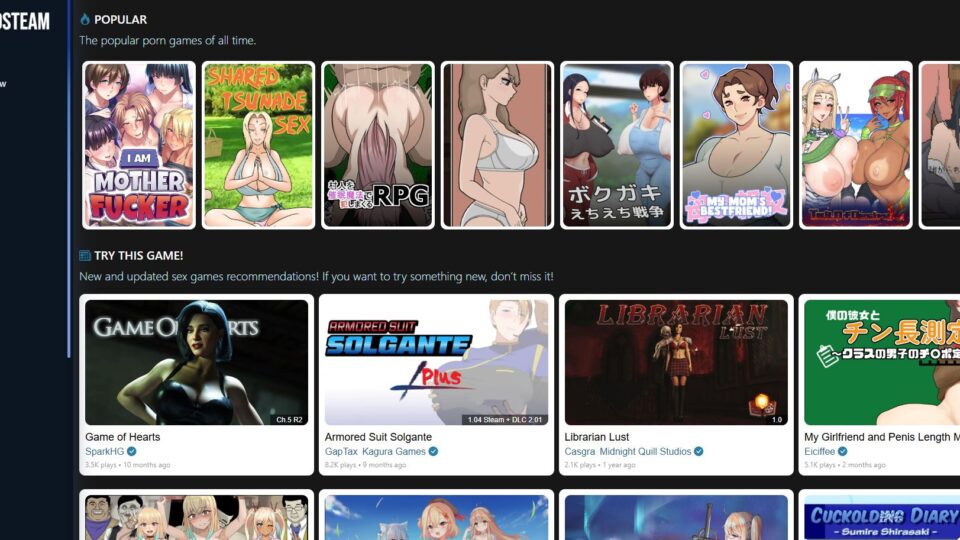
Task: Open the green Japanese-titled cover above Eiciffee
Action: coord(882,362)
